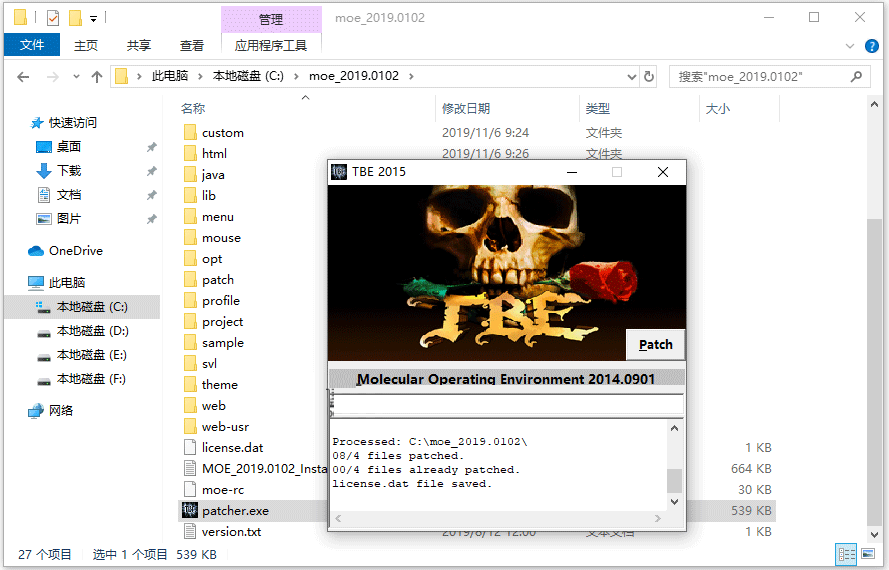Viewport: 889px width, 570px height.
Task: Open quick access toolbar customize dropdown
Action: tap(94, 19)
